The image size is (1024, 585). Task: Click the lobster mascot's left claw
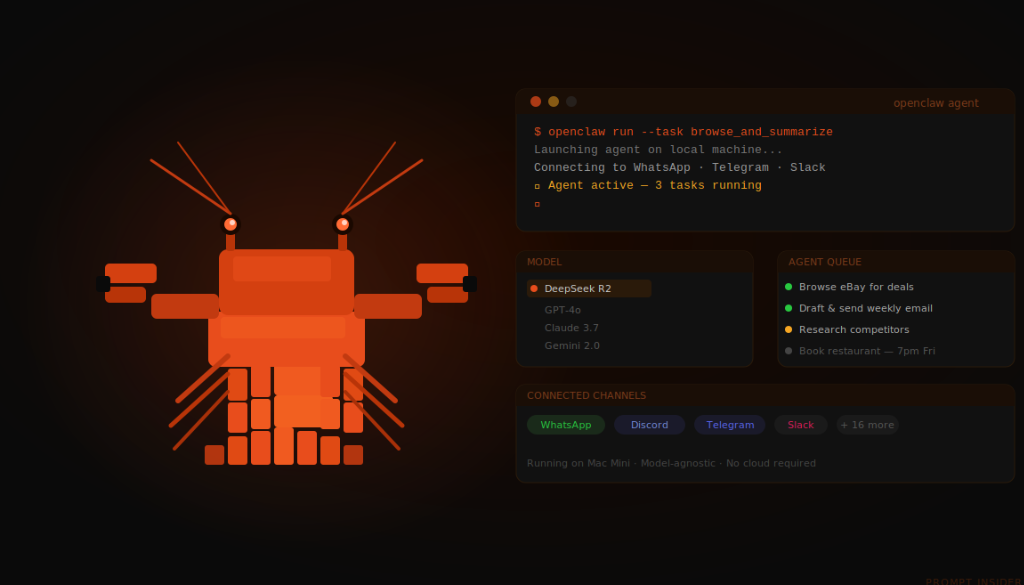[x=128, y=283]
